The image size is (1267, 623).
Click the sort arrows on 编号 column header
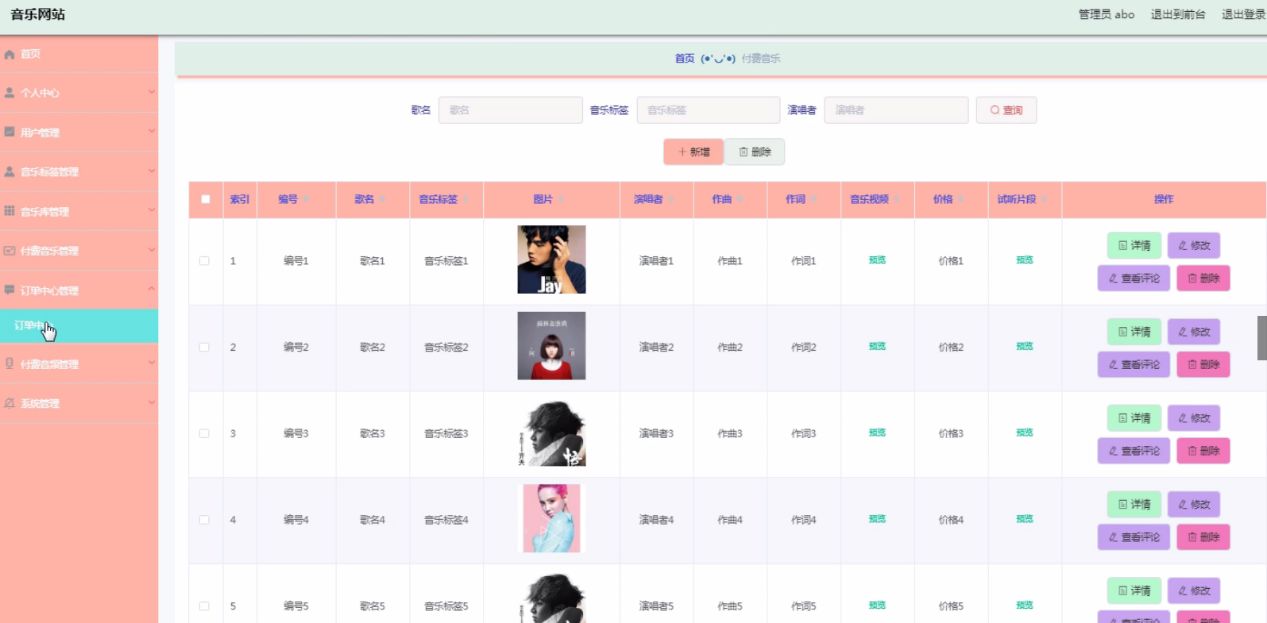pos(306,200)
